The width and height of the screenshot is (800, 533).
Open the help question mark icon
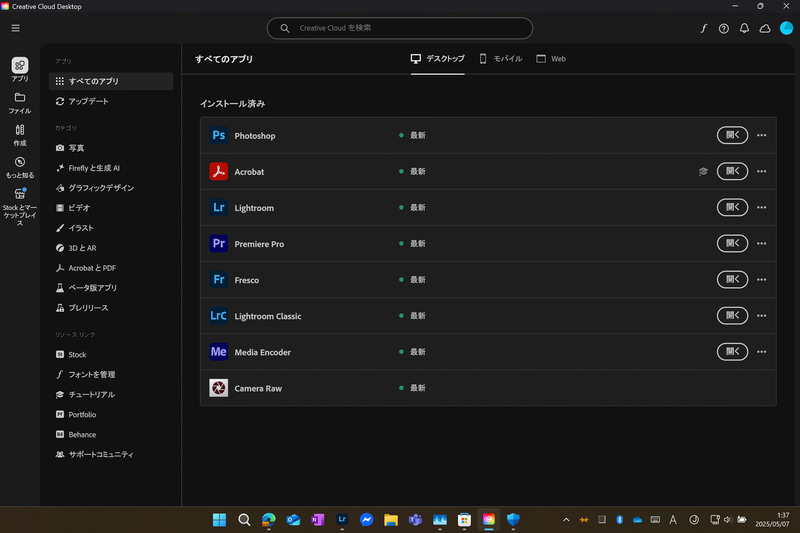tap(723, 29)
